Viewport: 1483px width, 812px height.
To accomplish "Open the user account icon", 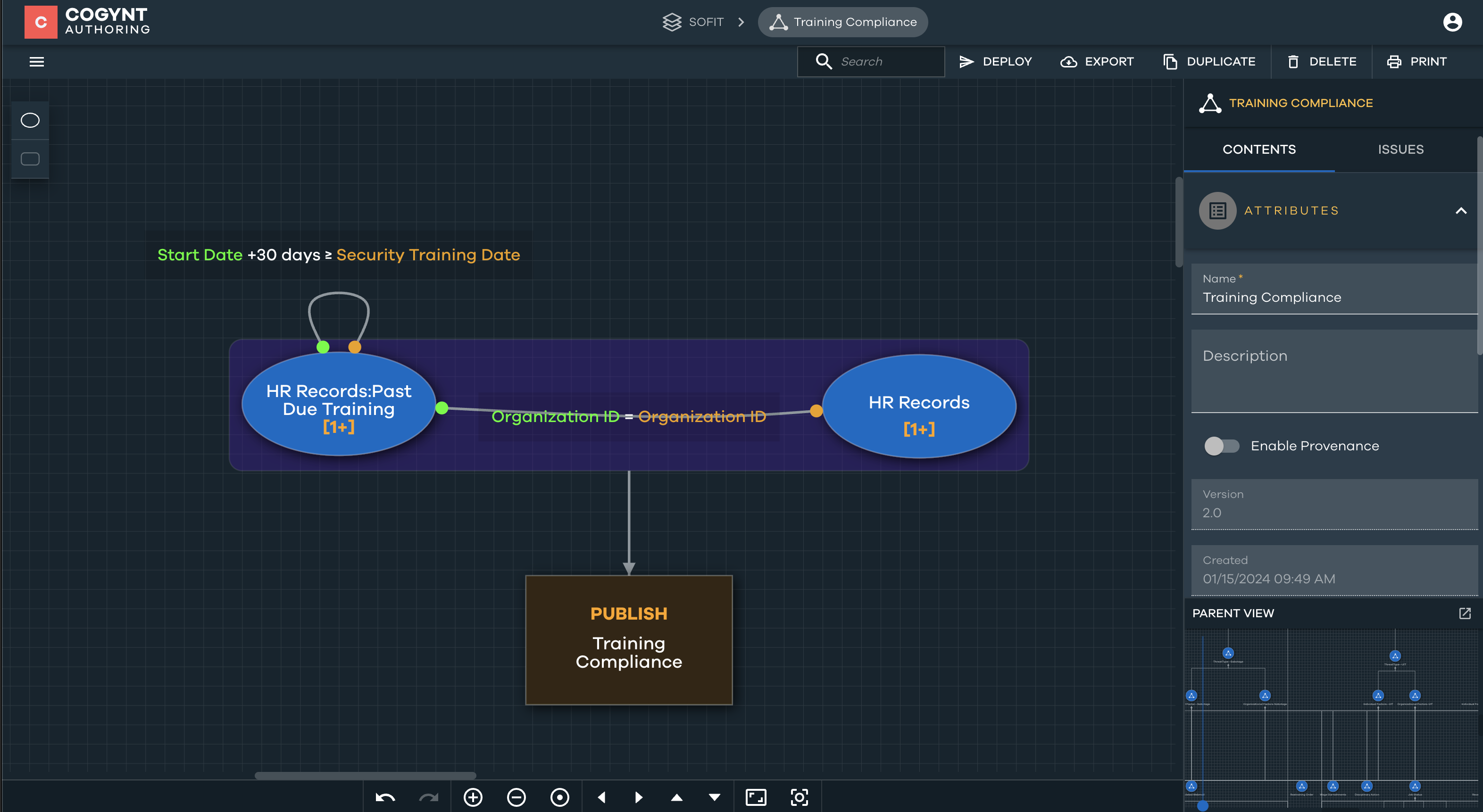I will [1452, 23].
